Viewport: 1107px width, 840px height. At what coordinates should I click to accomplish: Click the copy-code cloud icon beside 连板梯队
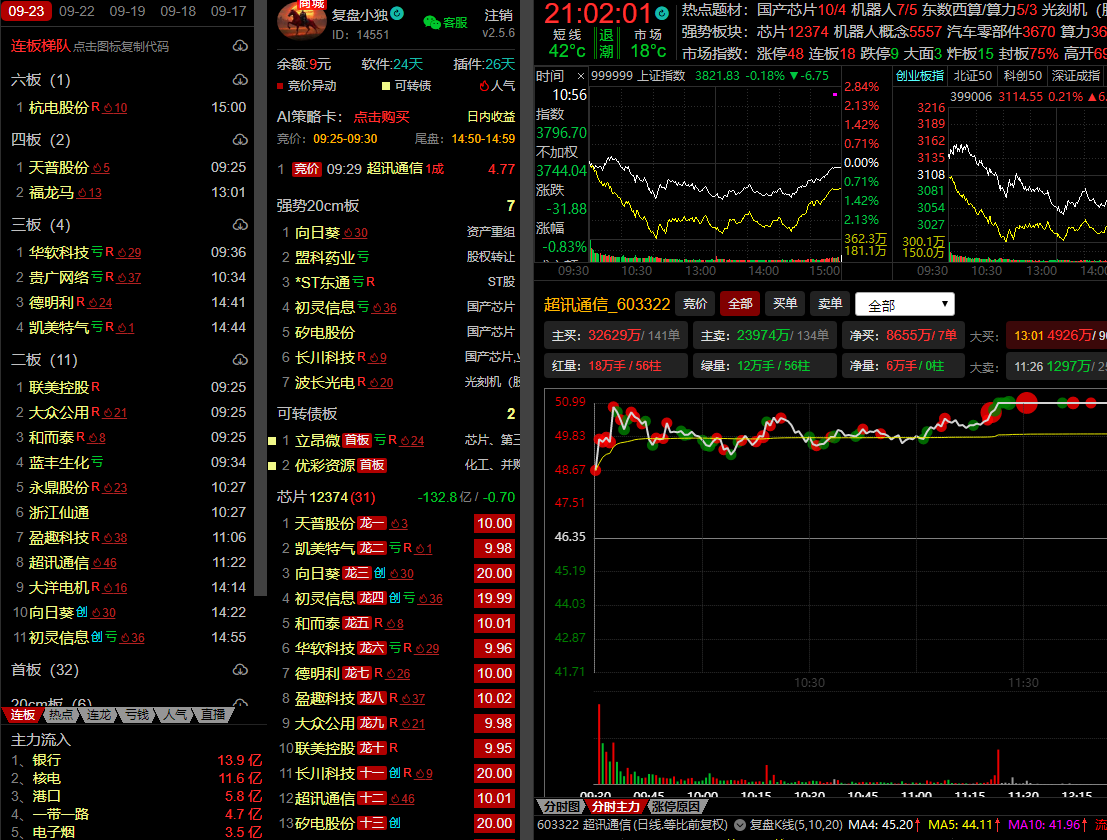coord(240,46)
